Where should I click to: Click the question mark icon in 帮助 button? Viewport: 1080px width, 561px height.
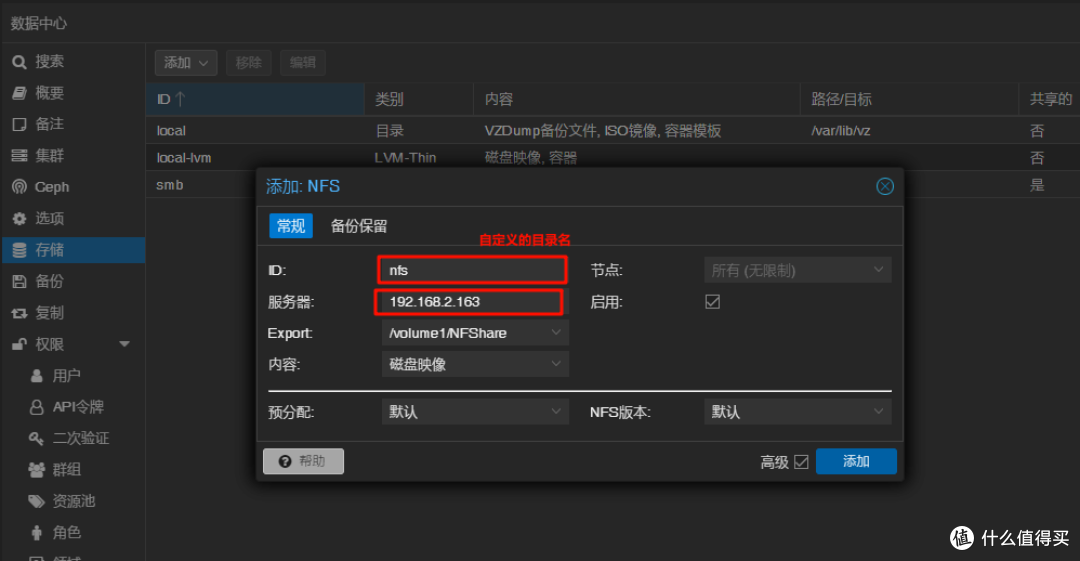tap(285, 461)
